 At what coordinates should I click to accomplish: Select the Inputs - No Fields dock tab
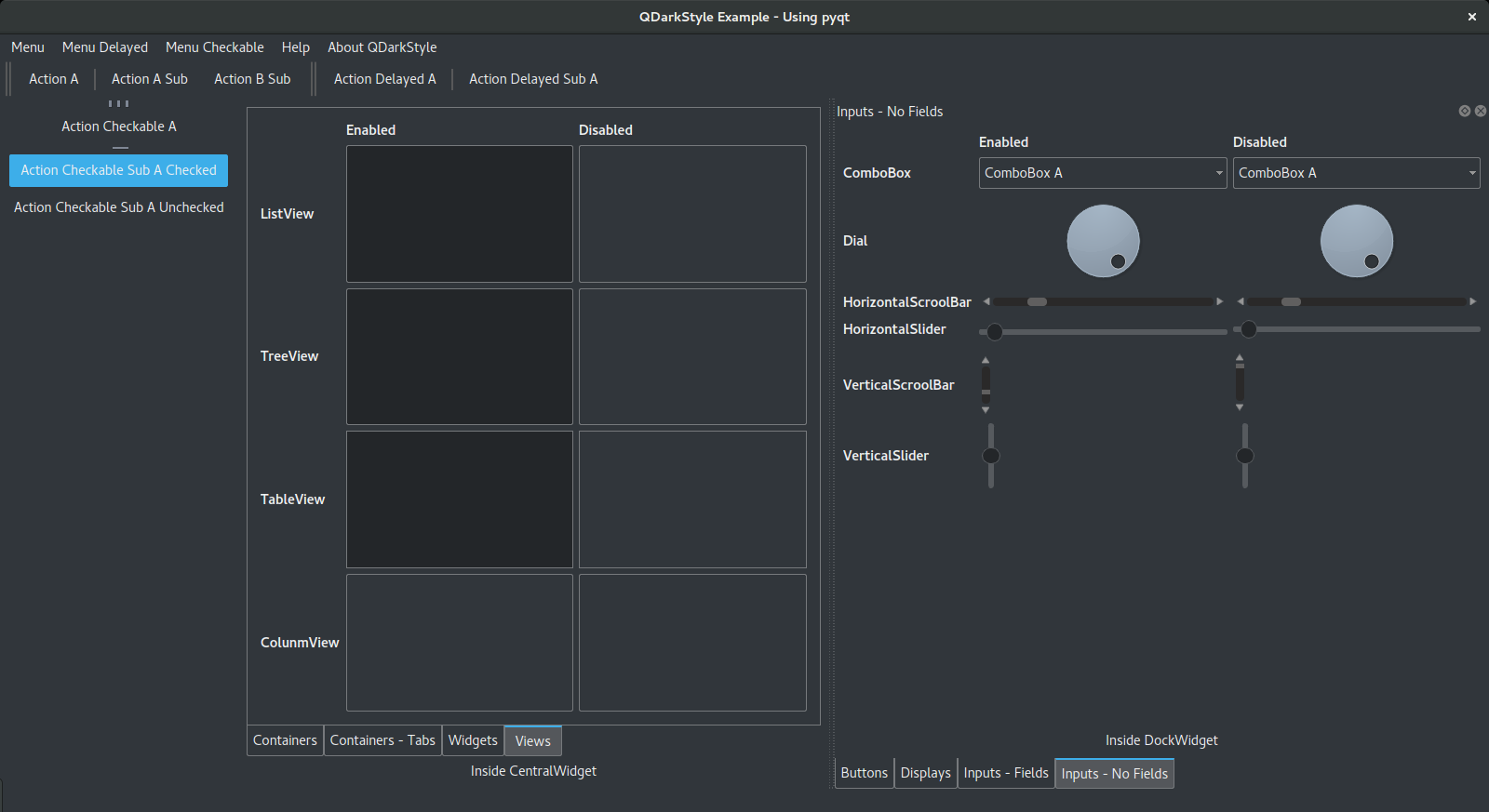coord(1115,773)
